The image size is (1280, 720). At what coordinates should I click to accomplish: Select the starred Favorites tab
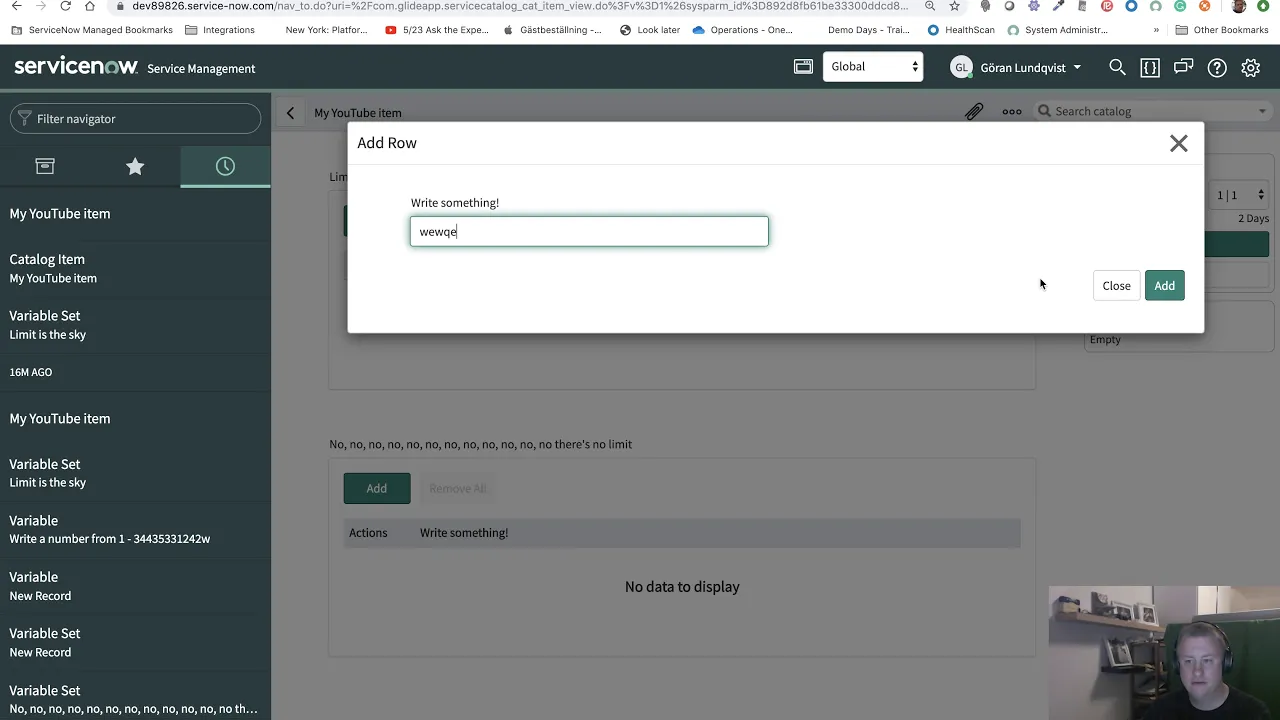(x=135, y=166)
